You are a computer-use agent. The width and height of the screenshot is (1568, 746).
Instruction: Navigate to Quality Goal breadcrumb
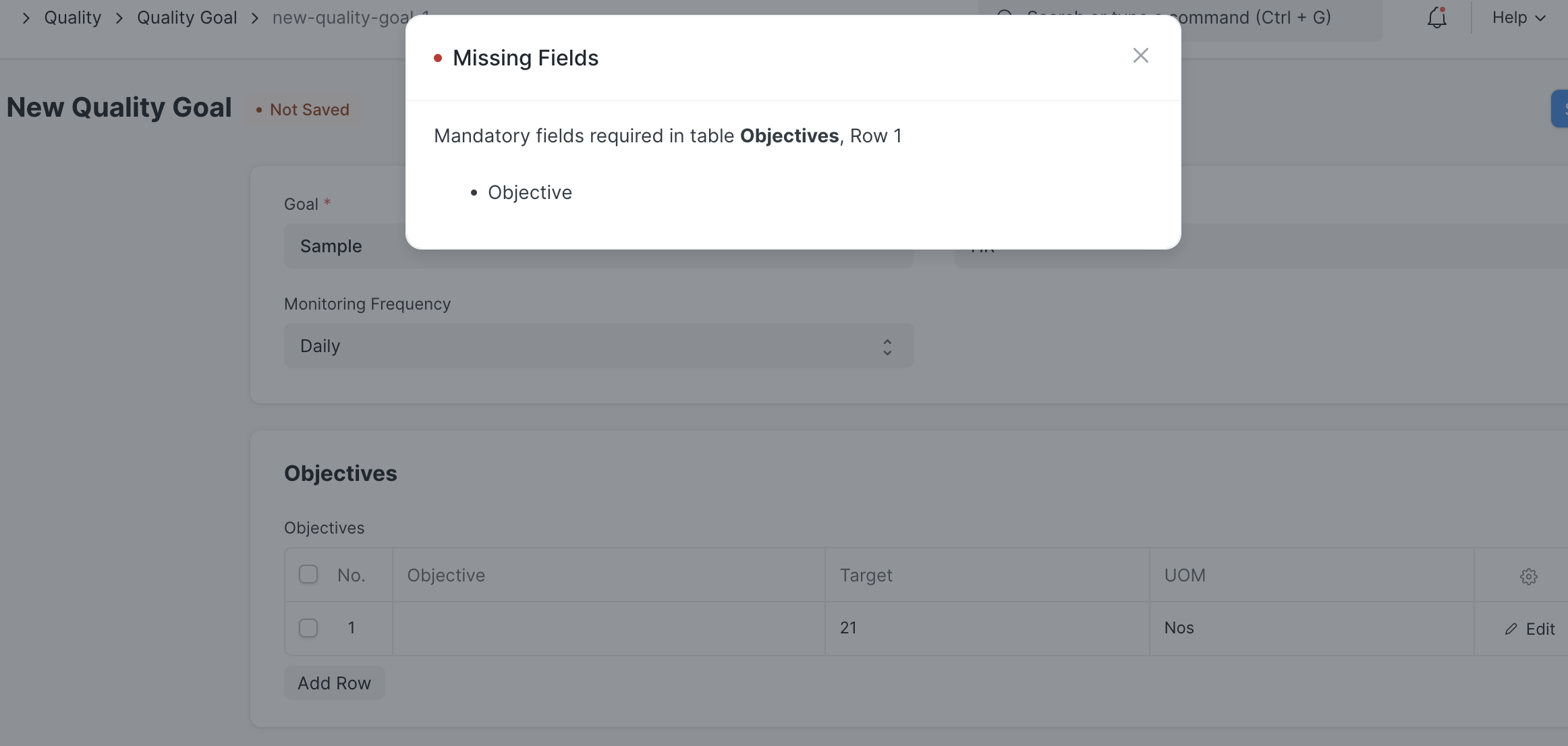[x=187, y=18]
